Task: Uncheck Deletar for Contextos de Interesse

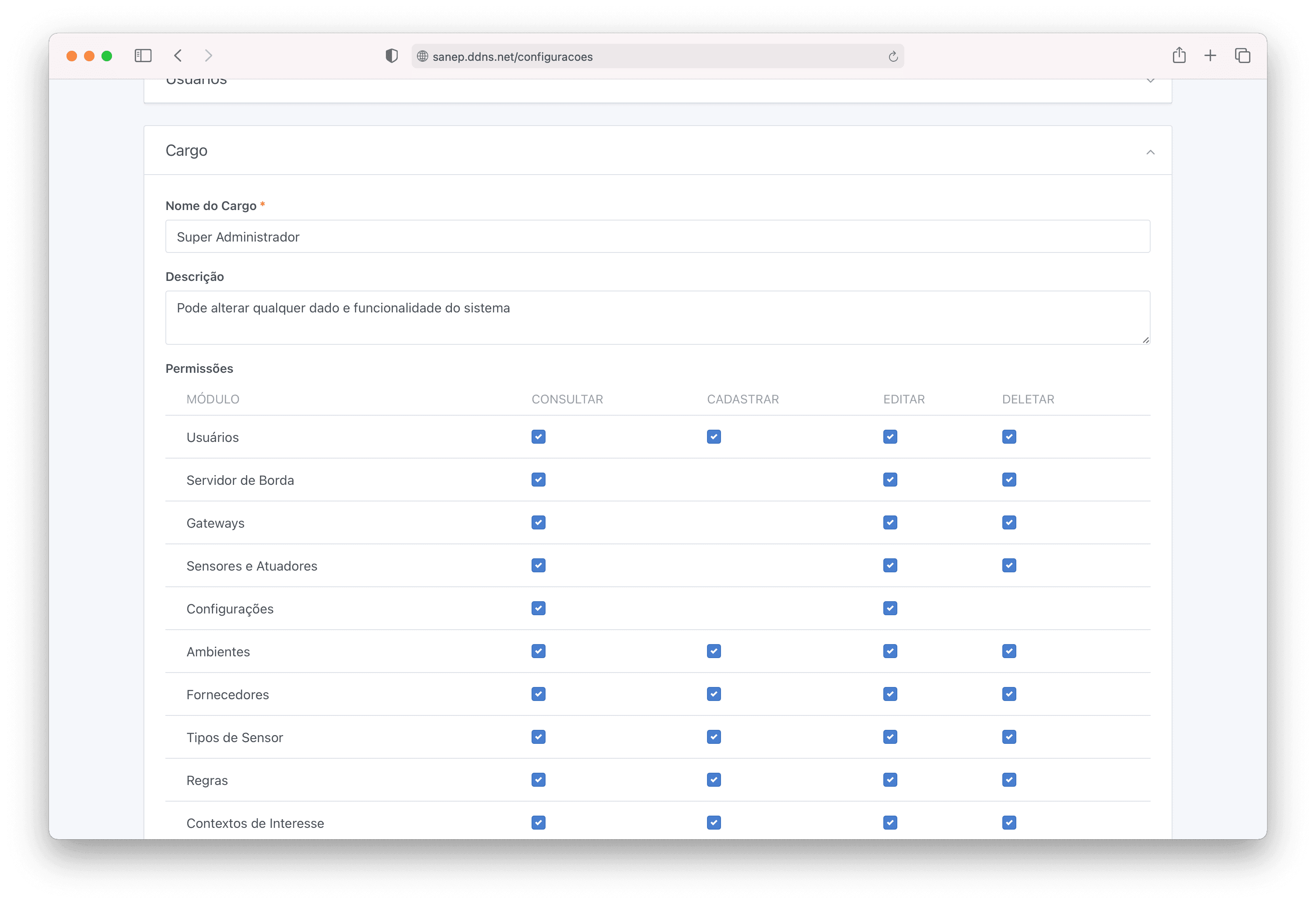Action: (x=1008, y=823)
